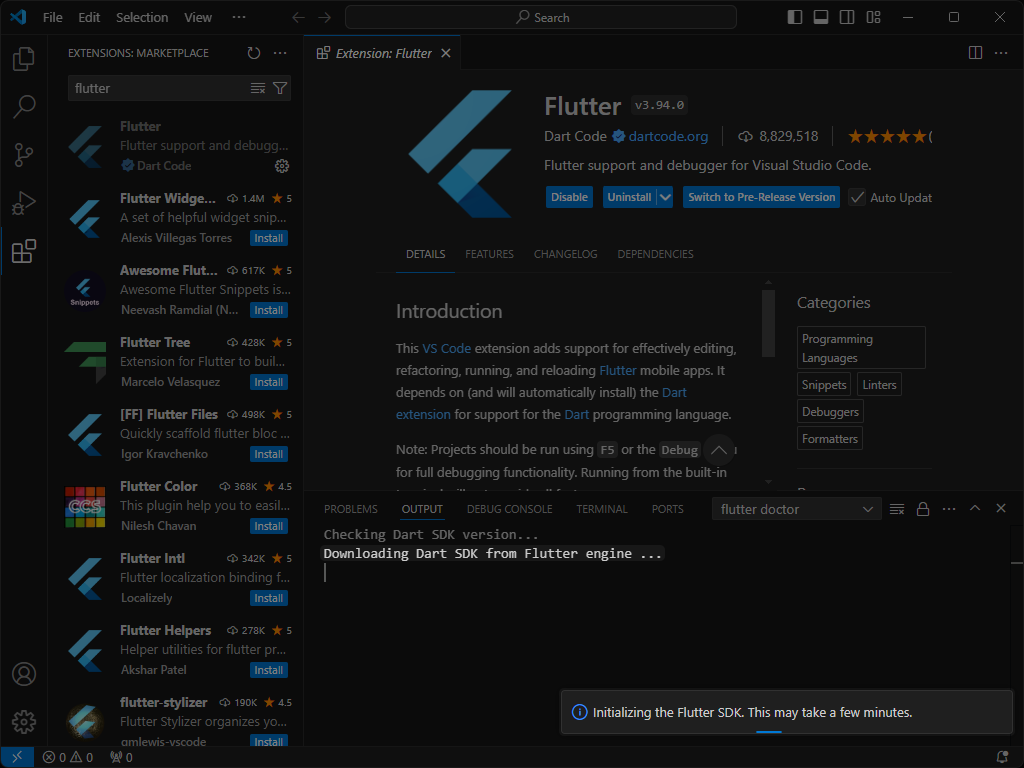Open the VS Code link in introduction

447,348
